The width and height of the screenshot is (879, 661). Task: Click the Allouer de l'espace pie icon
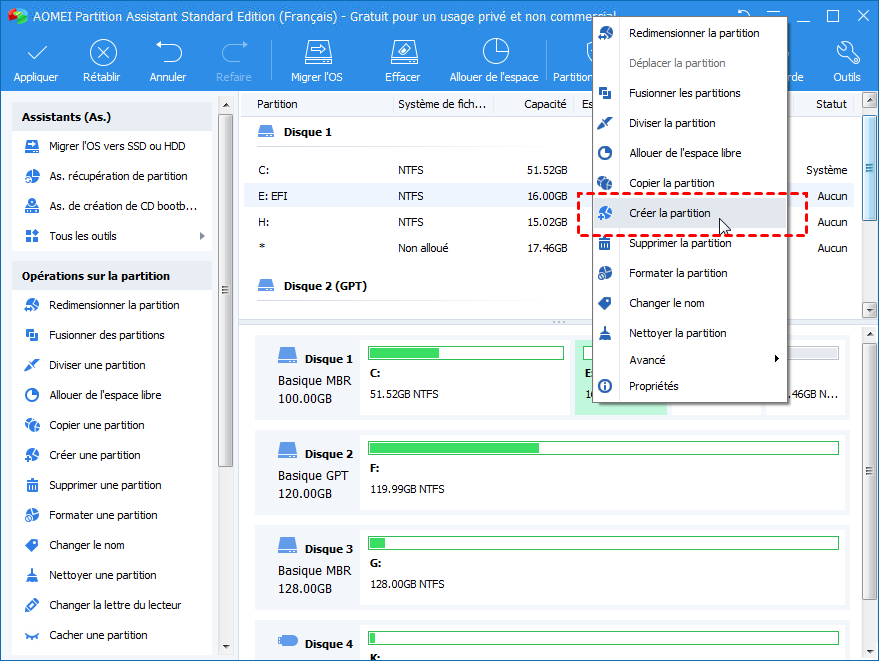coord(495,52)
